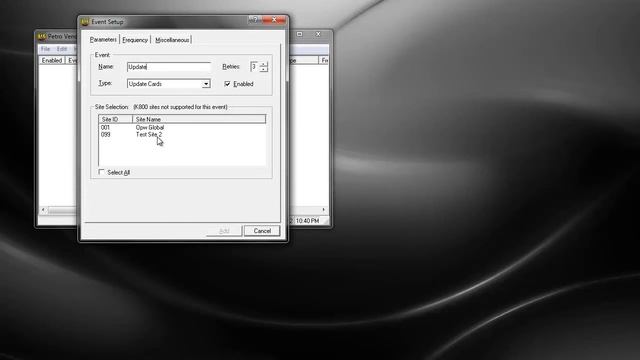Check the Select All checkbox

tap(101, 172)
